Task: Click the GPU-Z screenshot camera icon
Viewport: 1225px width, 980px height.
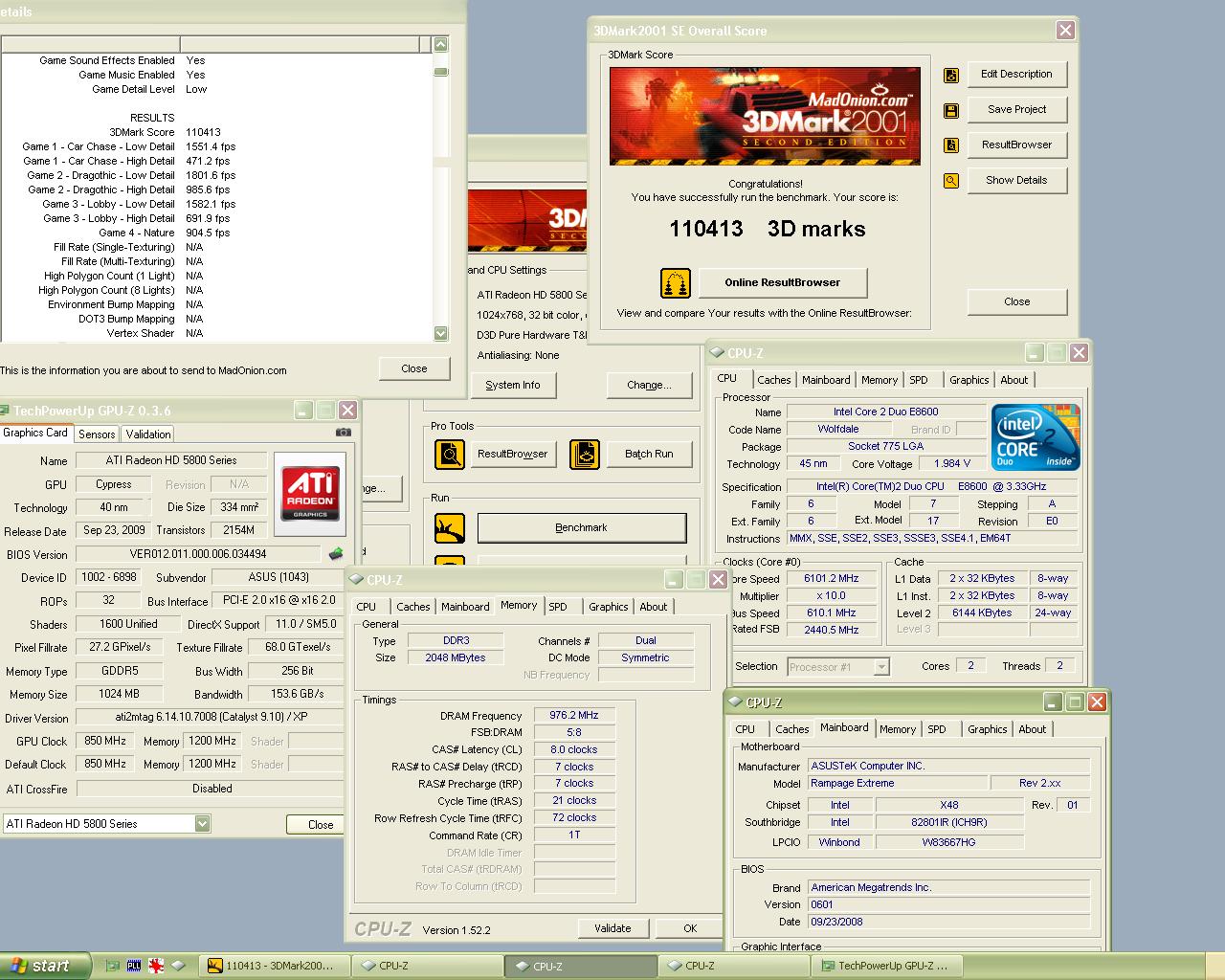Action: (343, 433)
